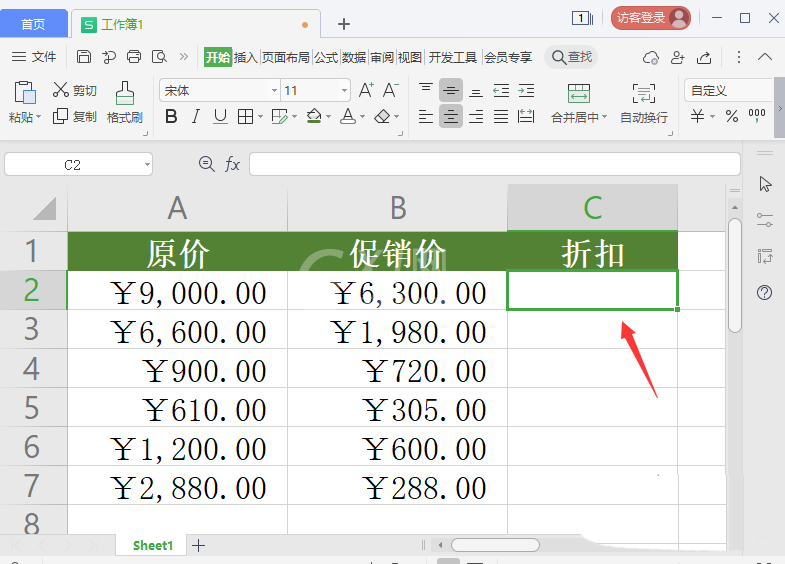The height and width of the screenshot is (564, 785).
Task: Click the Find (查找) search button
Action: point(572,57)
